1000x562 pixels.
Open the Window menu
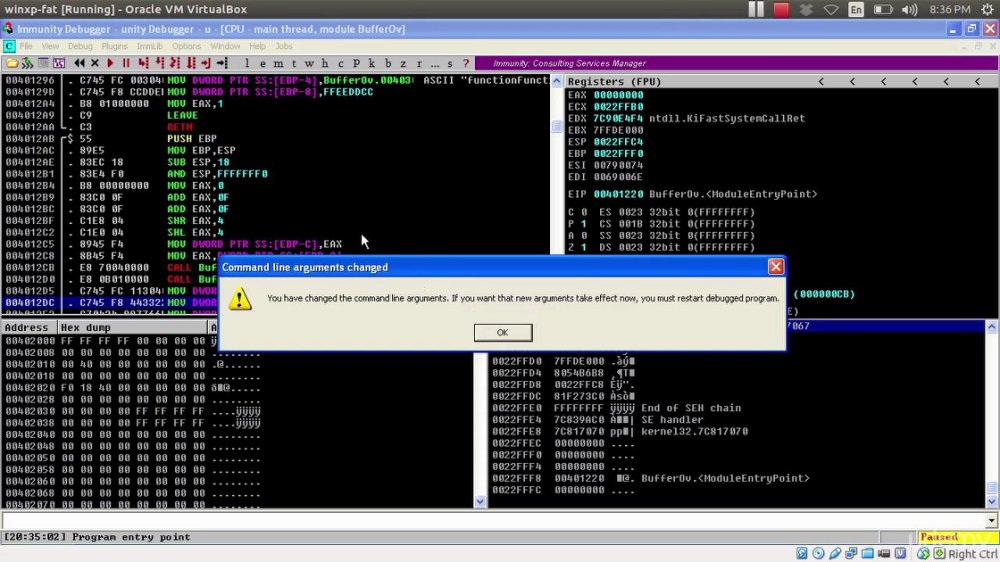pyautogui.click(x=224, y=46)
